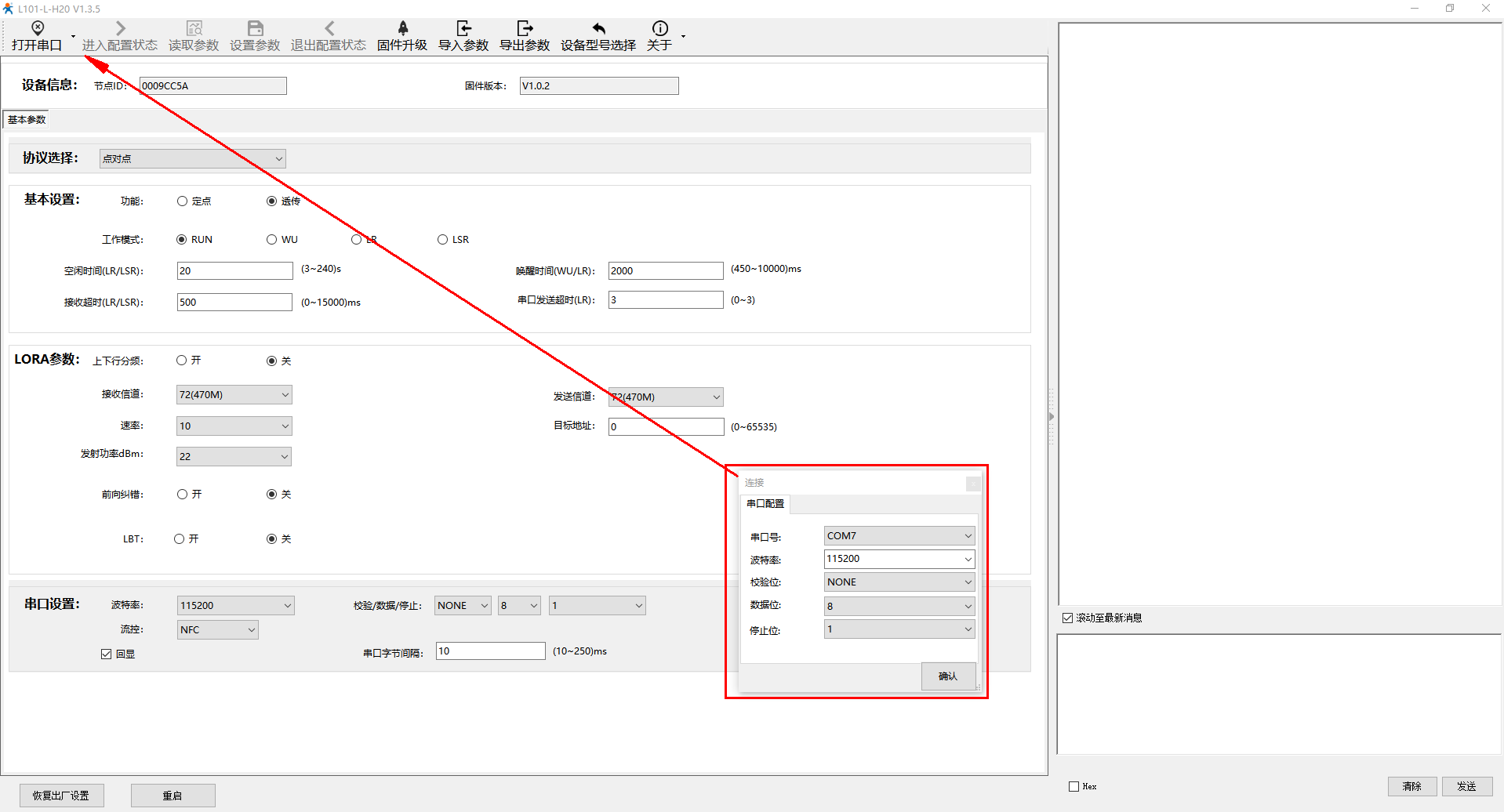This screenshot has width=1504, height=812.
Task: Click the 恢复出厂设置 factory reset button
Action: tap(61, 796)
